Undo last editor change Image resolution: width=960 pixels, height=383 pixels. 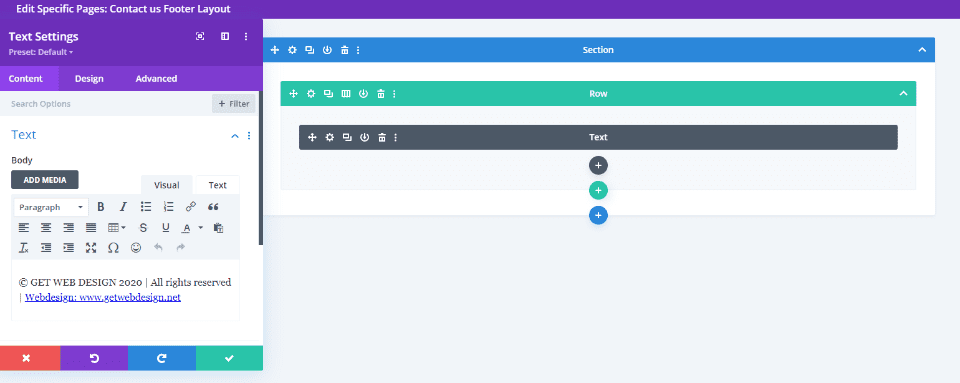click(x=158, y=248)
